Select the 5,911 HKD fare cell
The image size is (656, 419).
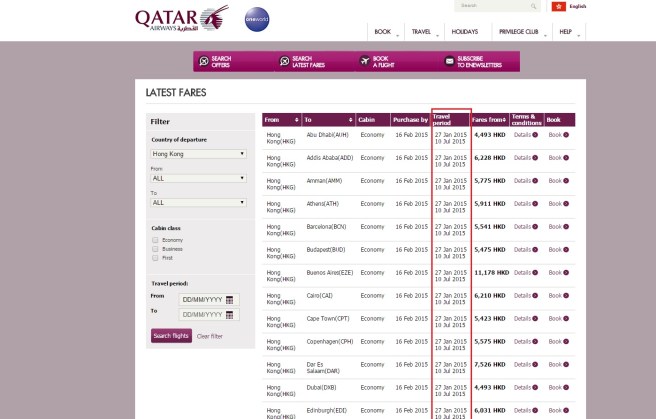point(490,204)
